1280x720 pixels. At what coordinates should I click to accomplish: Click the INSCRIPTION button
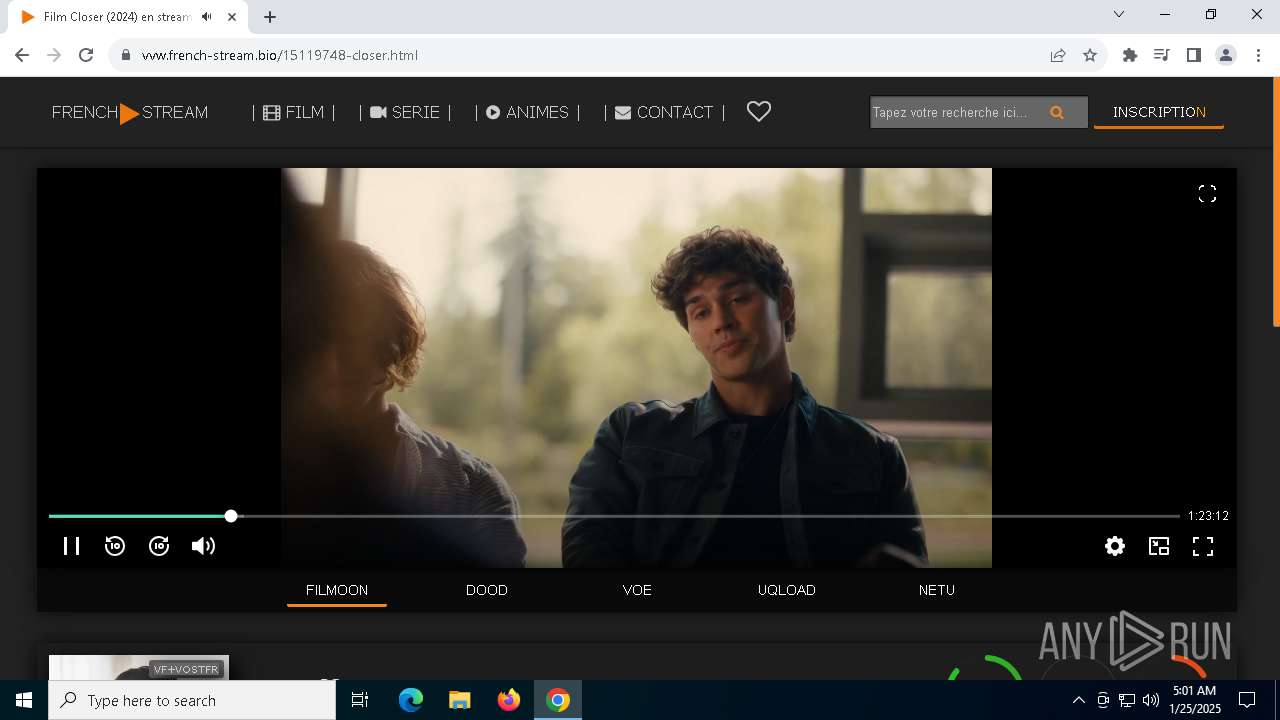[x=1159, y=113]
